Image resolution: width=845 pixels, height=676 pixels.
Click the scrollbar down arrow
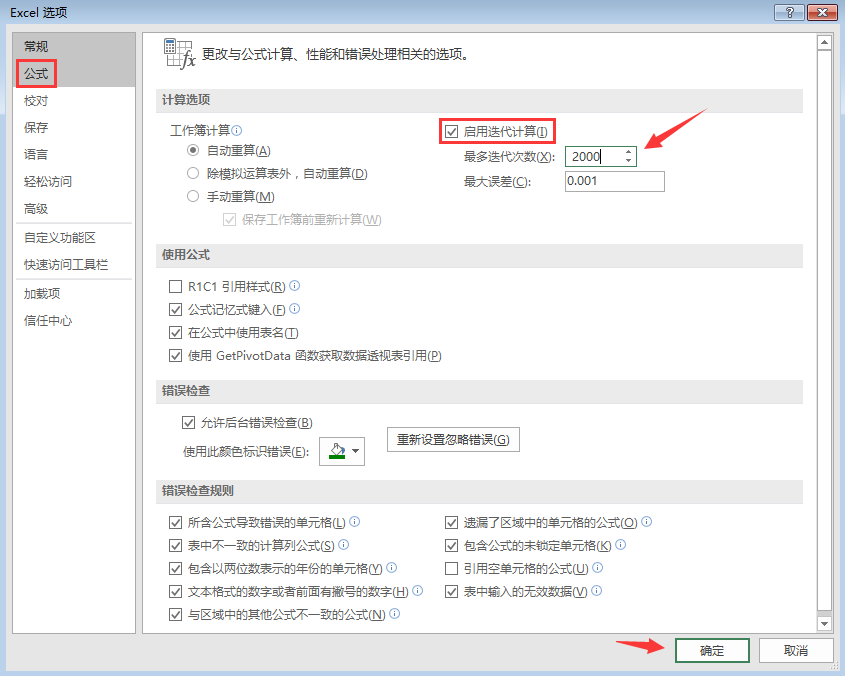pyautogui.click(x=824, y=624)
